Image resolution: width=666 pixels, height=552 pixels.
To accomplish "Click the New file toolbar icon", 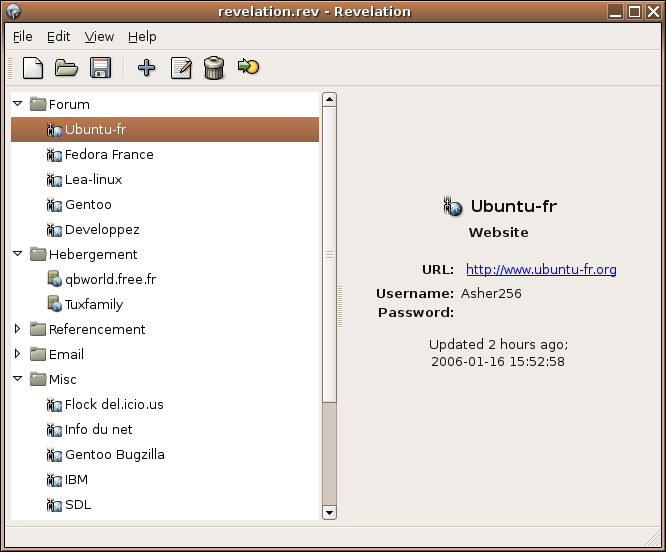I will coord(33,68).
